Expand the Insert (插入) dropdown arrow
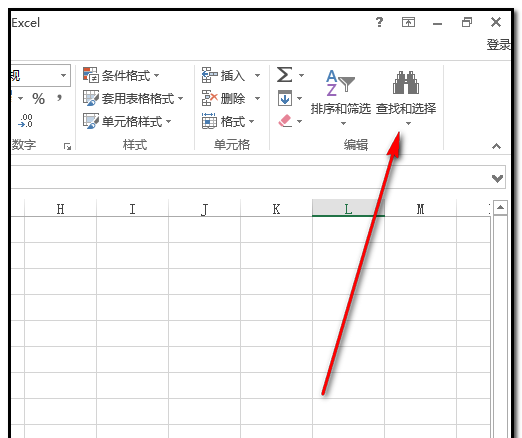The width and height of the screenshot is (522, 438). (x=257, y=76)
